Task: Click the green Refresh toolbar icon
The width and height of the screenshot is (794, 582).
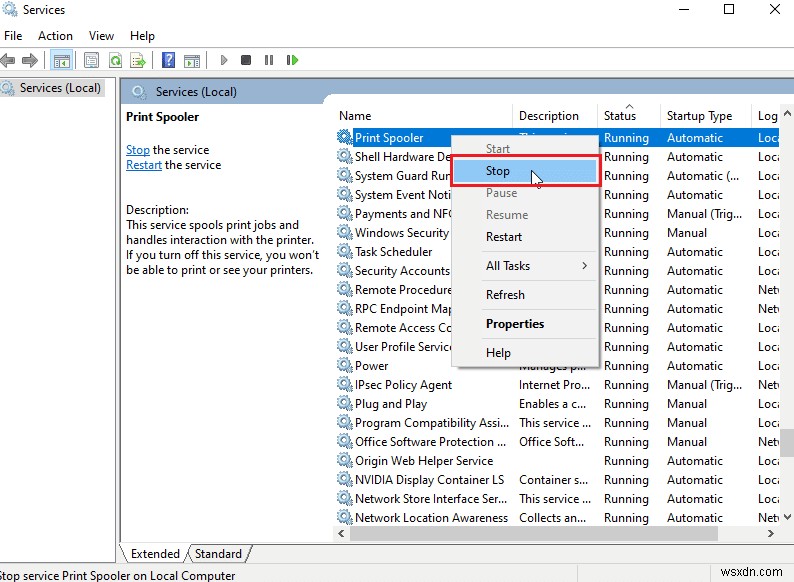Action: point(115,60)
